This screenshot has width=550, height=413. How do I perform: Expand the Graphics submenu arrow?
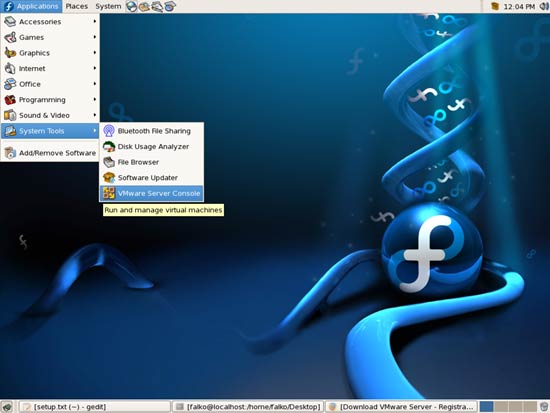(x=95, y=53)
